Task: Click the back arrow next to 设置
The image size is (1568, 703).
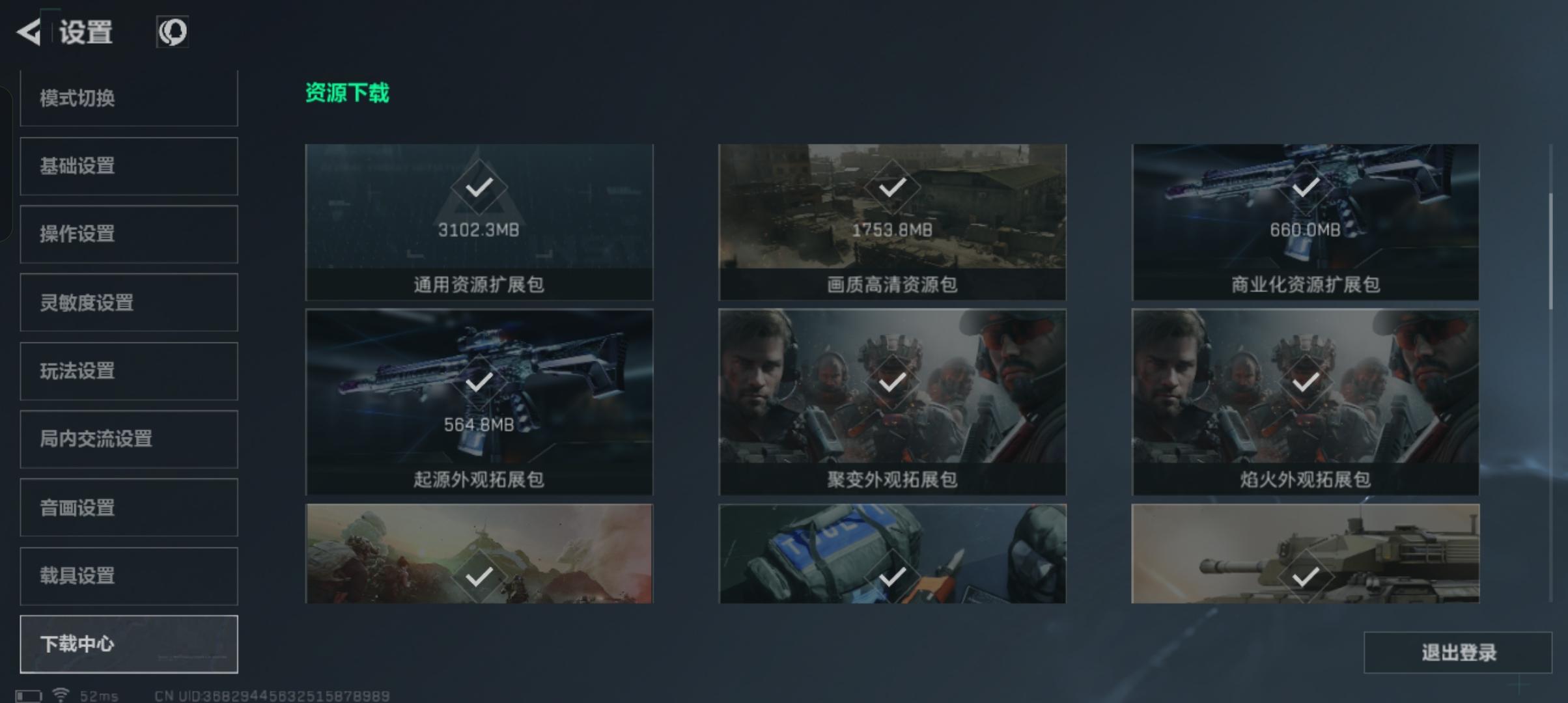Action: 29,32
